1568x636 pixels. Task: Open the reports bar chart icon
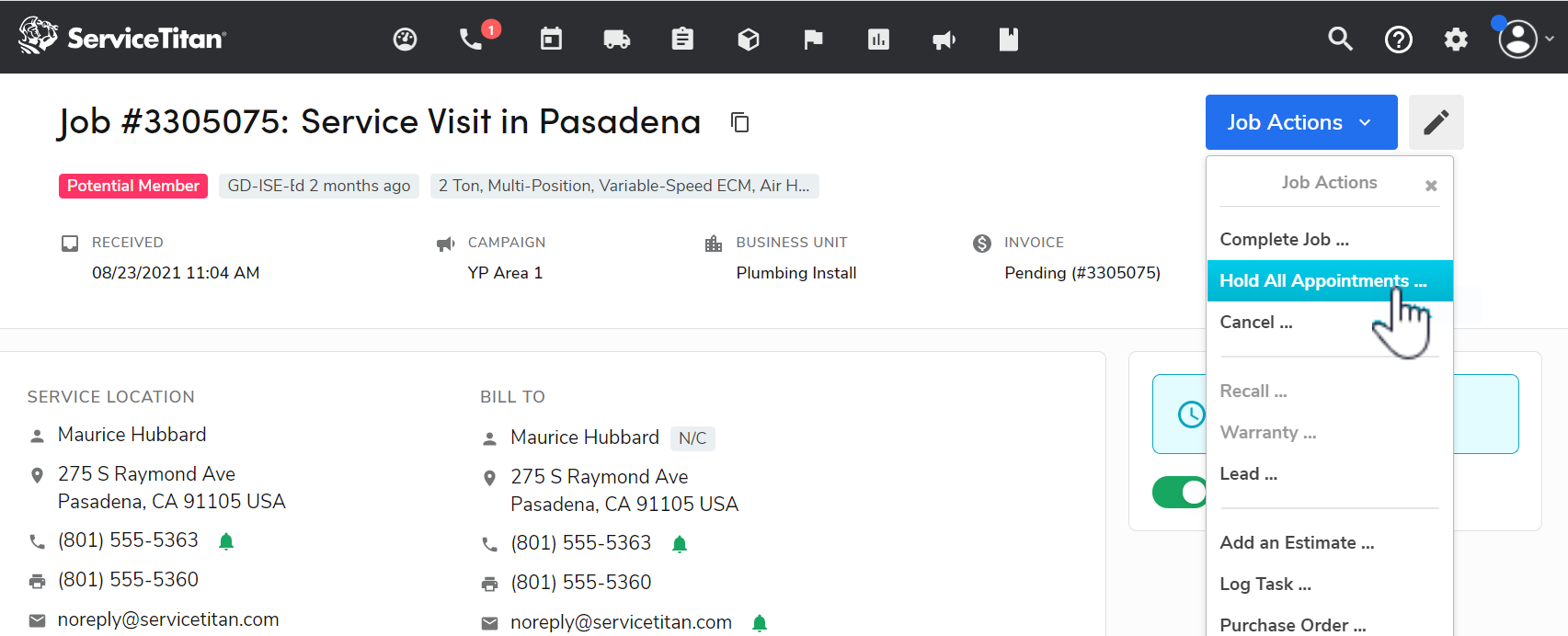[x=878, y=39]
